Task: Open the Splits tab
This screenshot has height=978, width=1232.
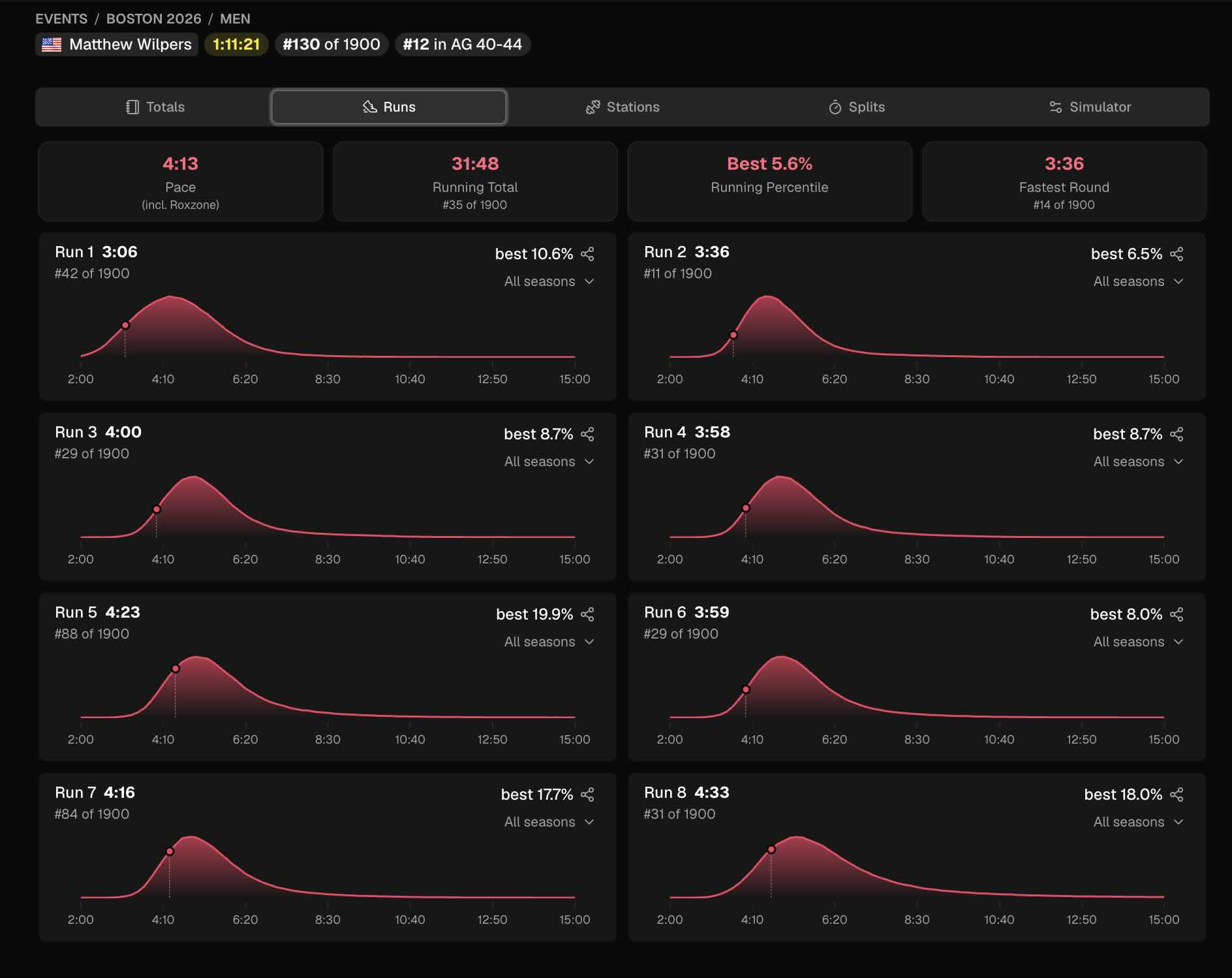Action: point(856,107)
